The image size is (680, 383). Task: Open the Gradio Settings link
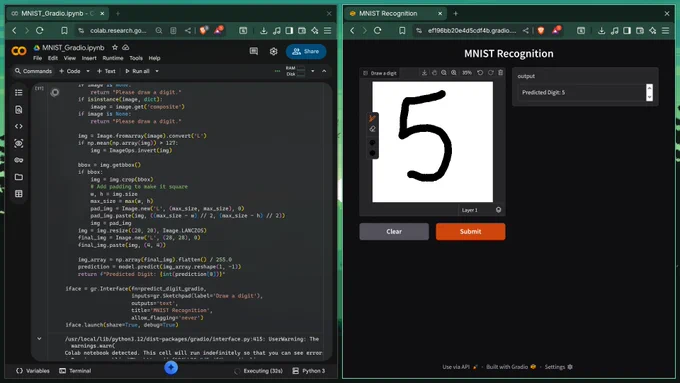click(x=559, y=367)
